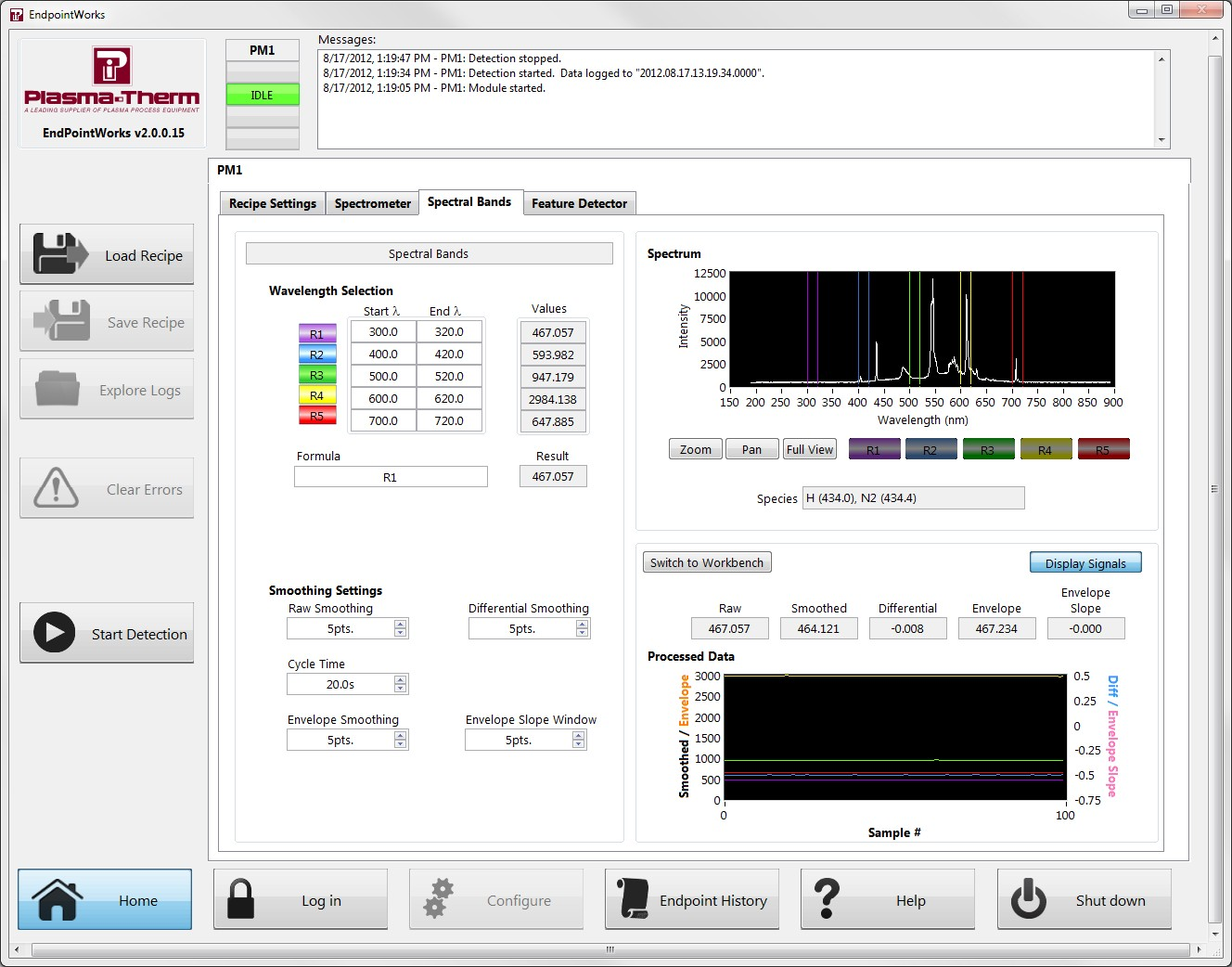Click Switch to Workbench button
This screenshot has height=967, width=1232.
tap(706, 562)
